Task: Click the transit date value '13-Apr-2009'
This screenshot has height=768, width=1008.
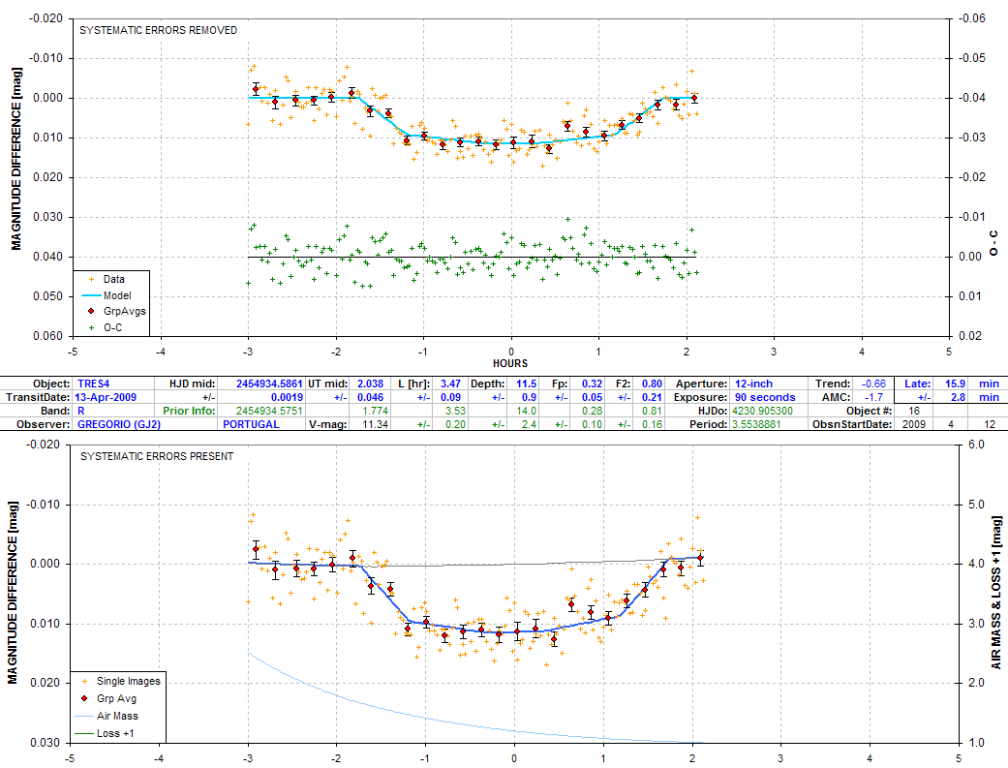Action: point(105,397)
